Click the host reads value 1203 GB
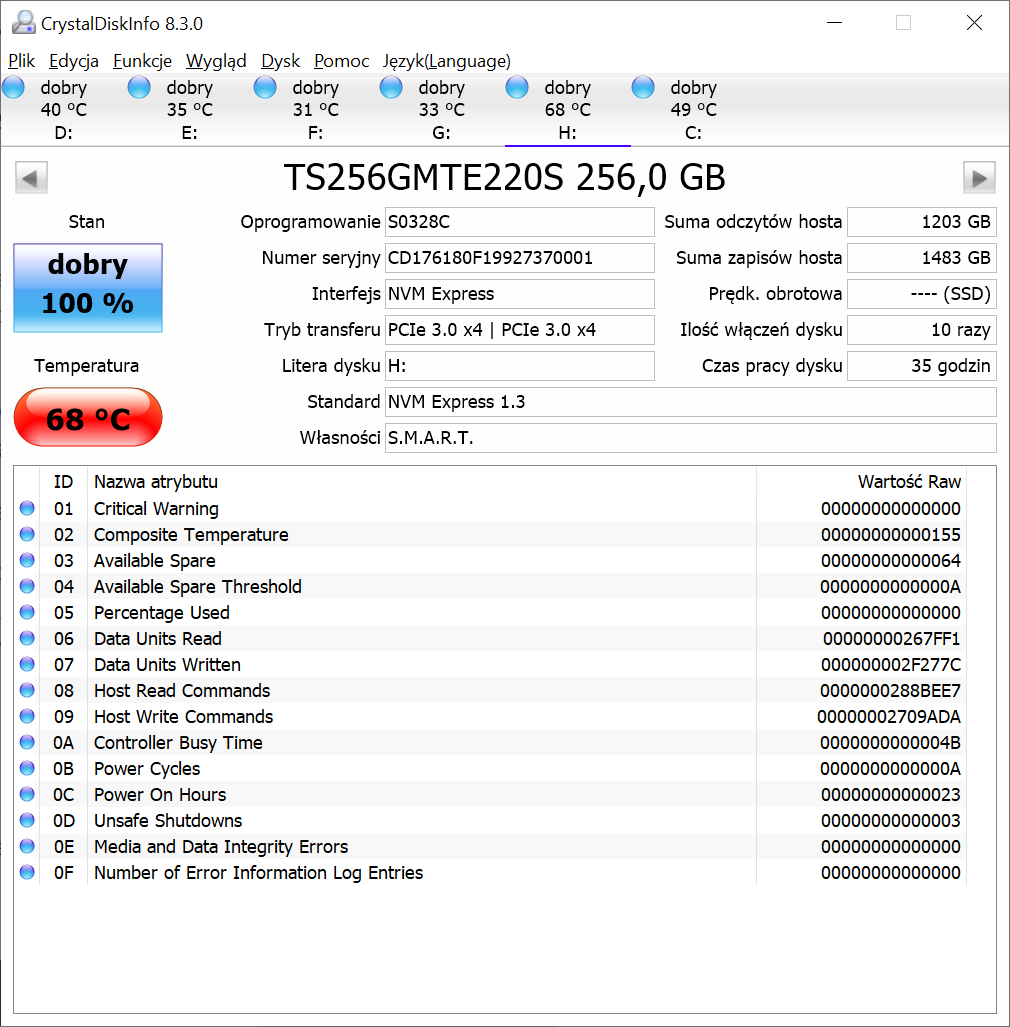This screenshot has height=1027, width=1010. tap(922, 222)
